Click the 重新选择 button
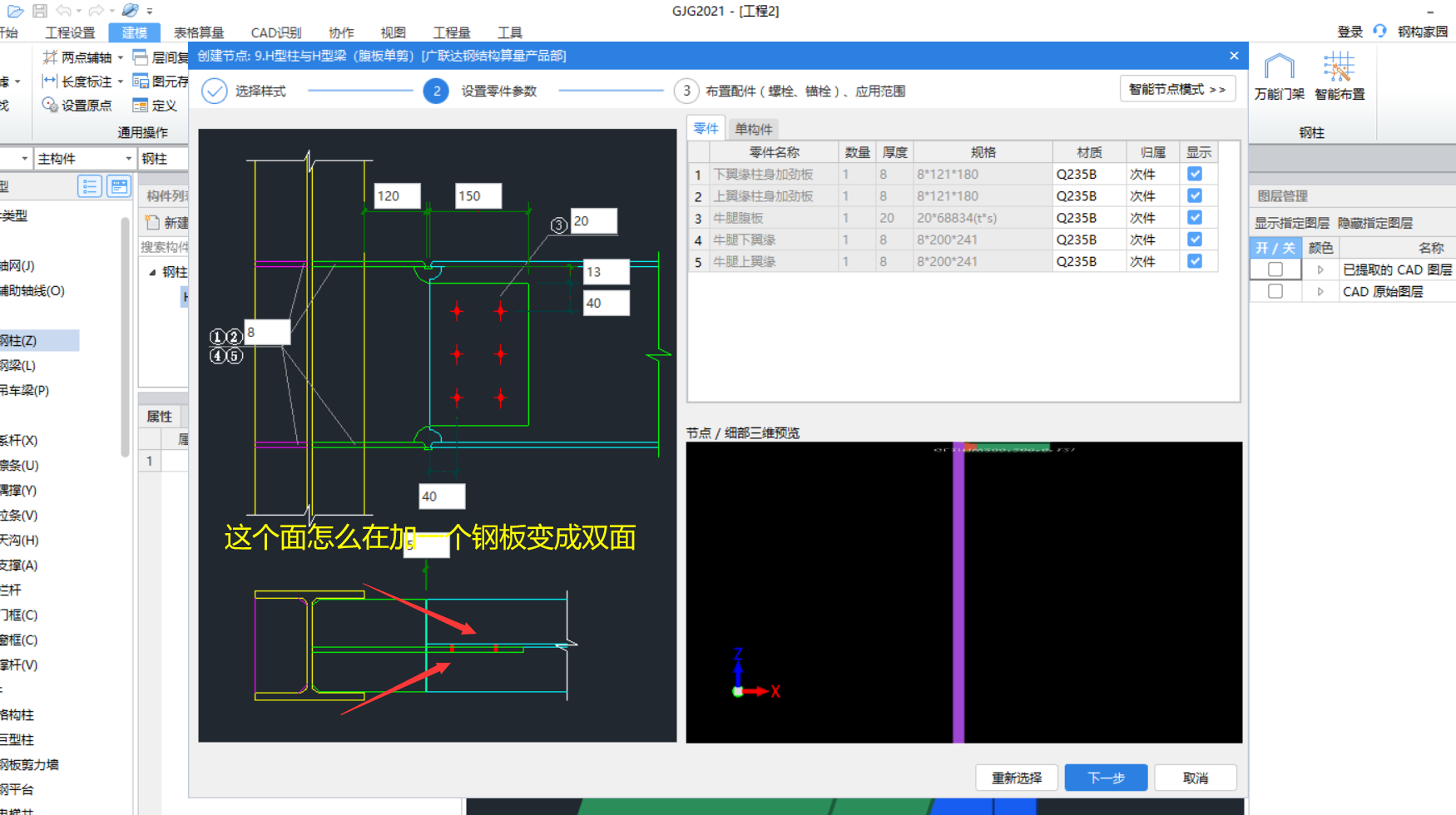Viewport: 1456px width, 815px height. point(1017,778)
